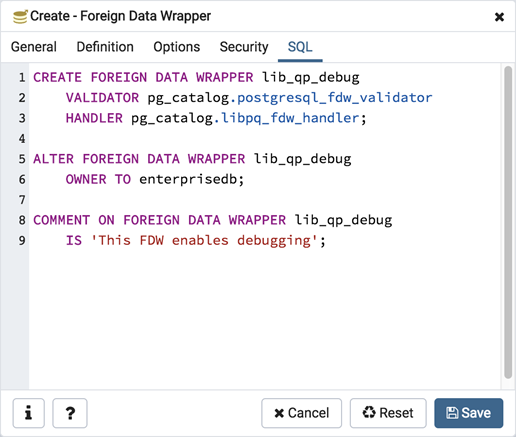Close the Create Foreign Data Wrapper dialog
The width and height of the screenshot is (516, 437).
499,17
